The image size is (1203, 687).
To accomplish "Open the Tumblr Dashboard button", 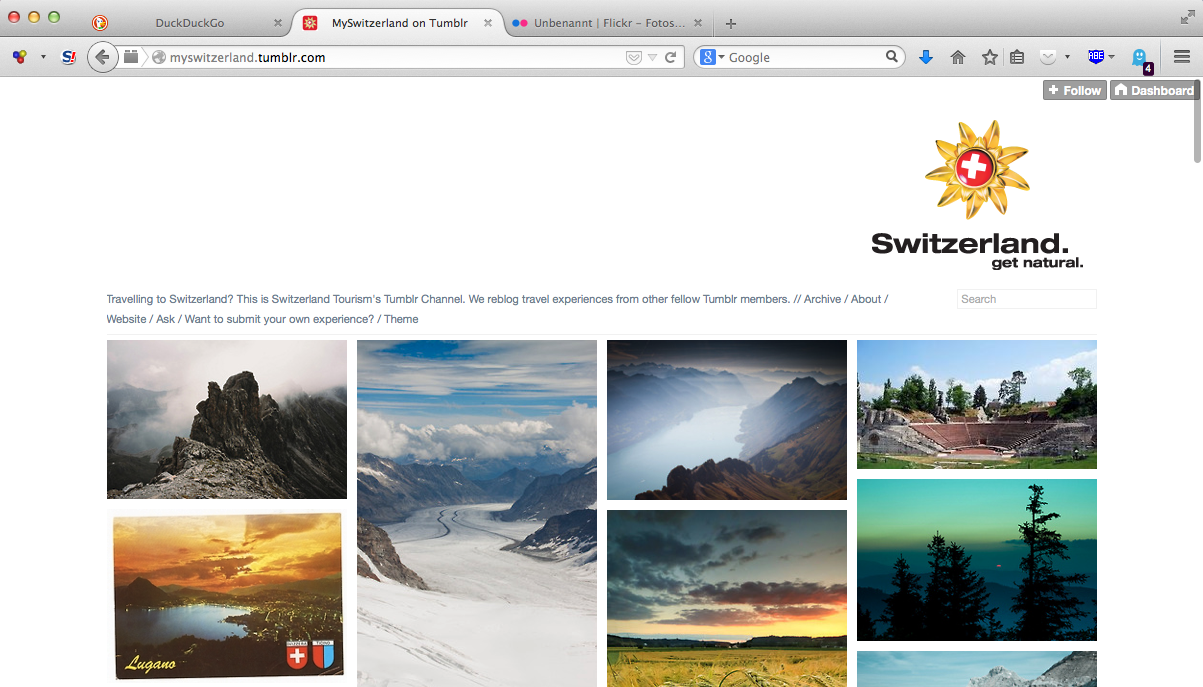I will pyautogui.click(x=1154, y=90).
